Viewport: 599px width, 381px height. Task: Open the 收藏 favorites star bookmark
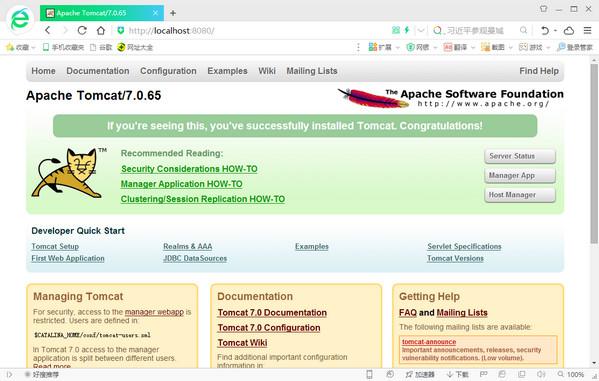click(x=18, y=47)
